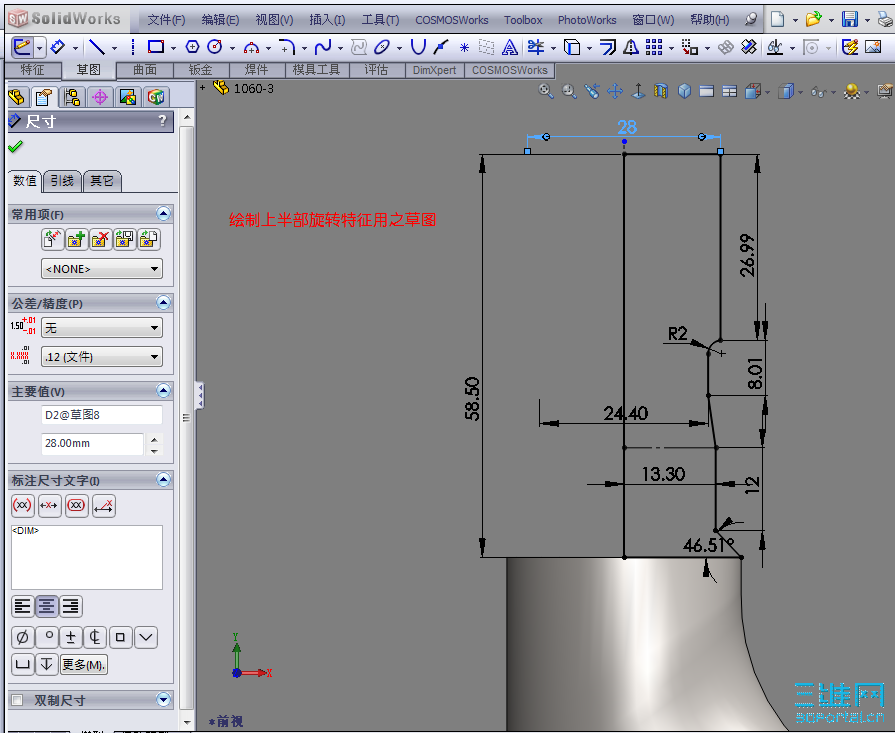Select the Smart Dimension tool
This screenshot has height=733, width=895.
click(58, 47)
